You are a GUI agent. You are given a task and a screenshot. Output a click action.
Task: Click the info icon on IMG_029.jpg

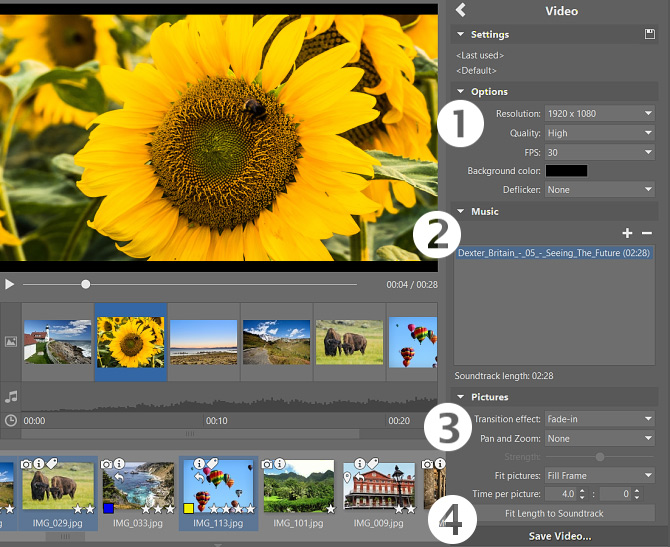pos(39,463)
